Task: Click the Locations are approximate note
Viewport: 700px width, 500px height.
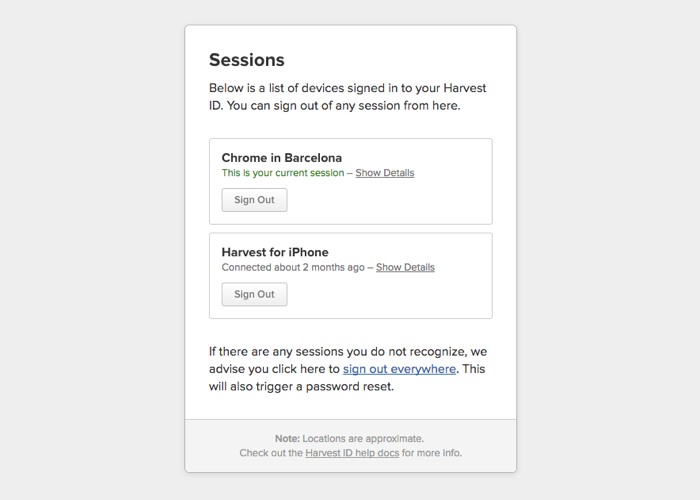Action: click(363, 438)
